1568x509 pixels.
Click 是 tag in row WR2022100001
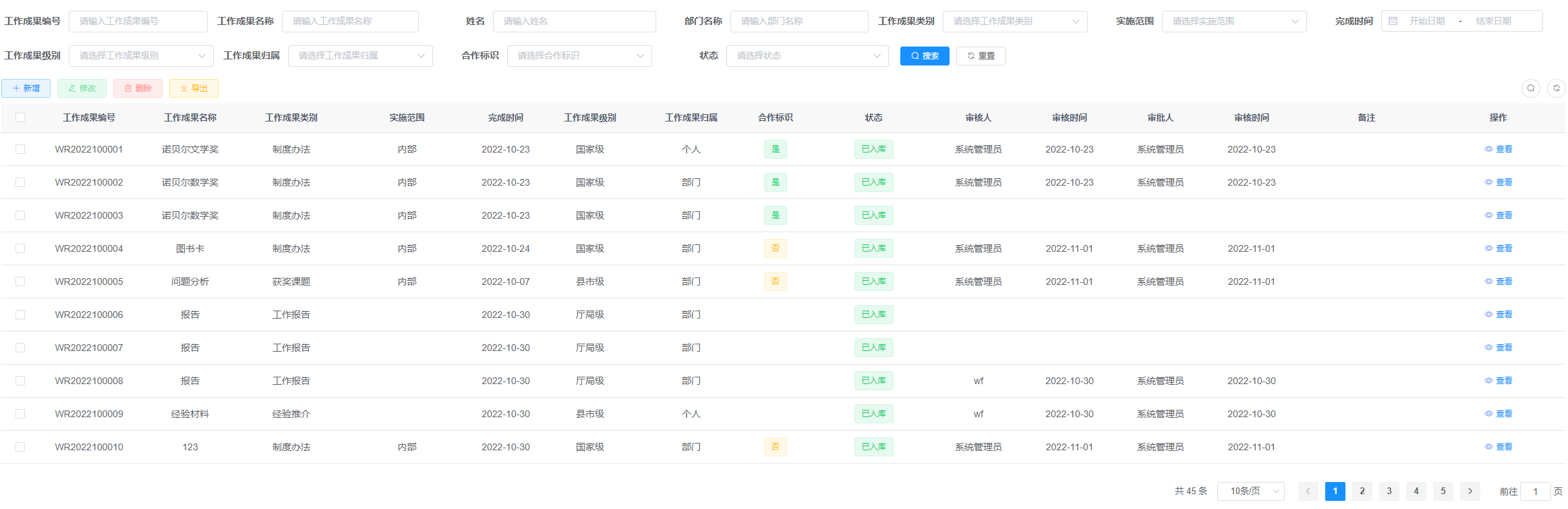pos(775,149)
